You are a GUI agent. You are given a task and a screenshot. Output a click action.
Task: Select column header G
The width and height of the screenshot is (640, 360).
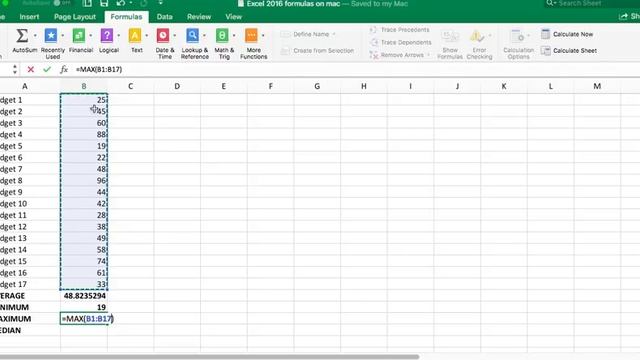click(317, 86)
